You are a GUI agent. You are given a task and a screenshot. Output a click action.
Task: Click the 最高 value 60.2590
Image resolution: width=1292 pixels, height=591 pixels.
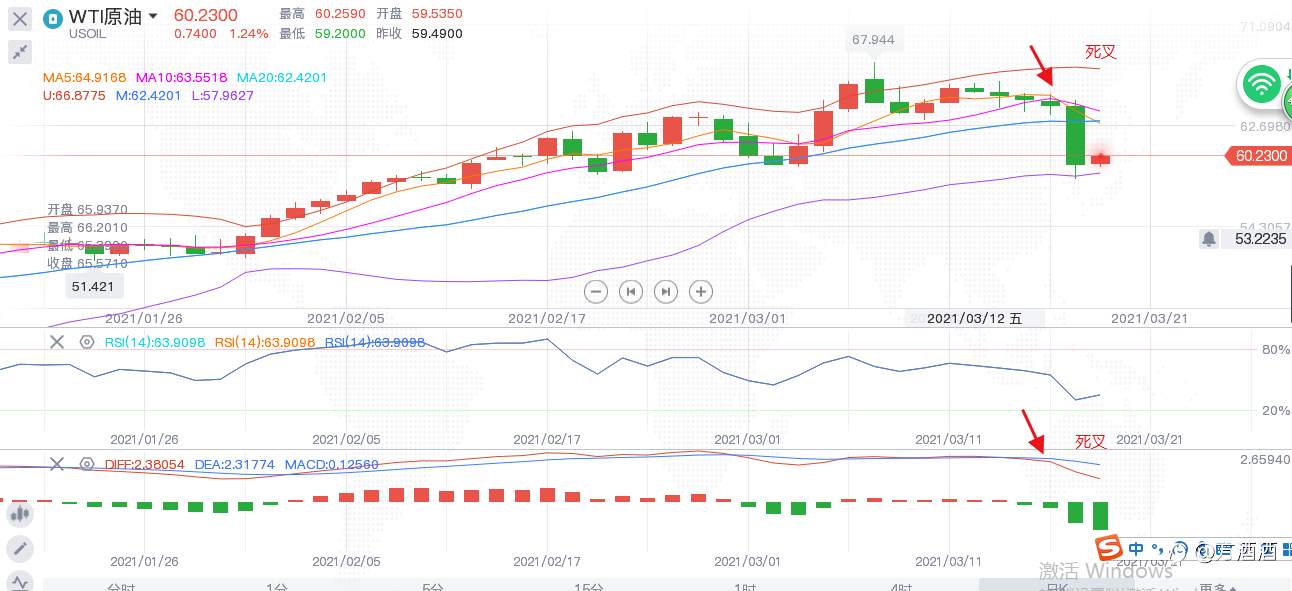[x=341, y=15]
